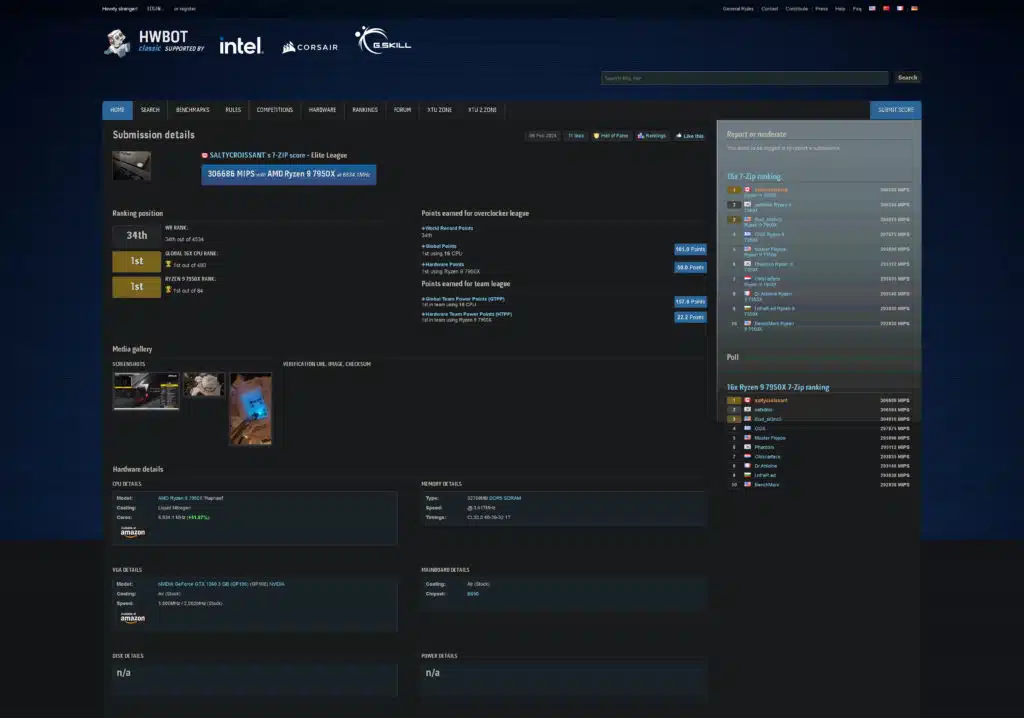Click the thumbs-up Like this button
1024x718 pixels.
pos(690,136)
